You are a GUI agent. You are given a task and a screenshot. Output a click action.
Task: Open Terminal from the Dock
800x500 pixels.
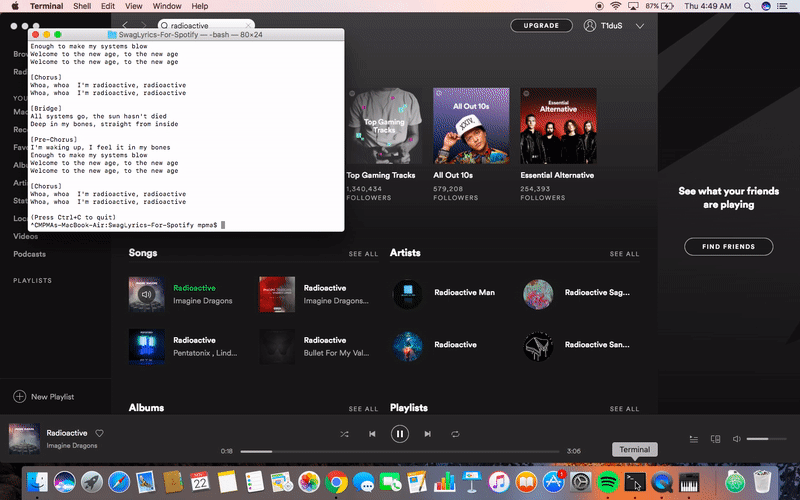pos(635,482)
